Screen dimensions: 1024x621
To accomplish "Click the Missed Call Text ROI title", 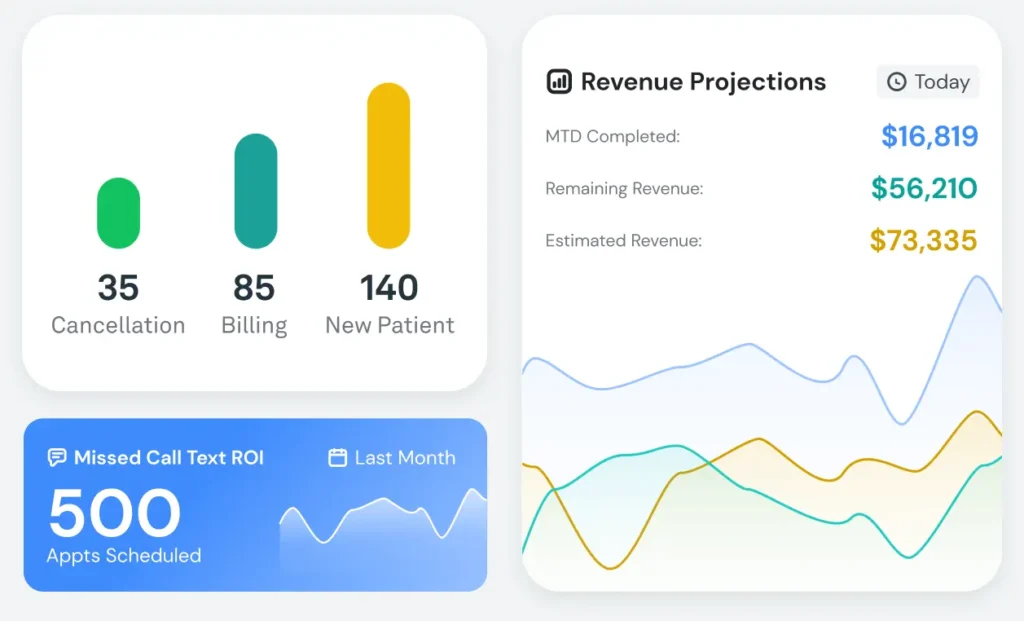I will (x=169, y=458).
